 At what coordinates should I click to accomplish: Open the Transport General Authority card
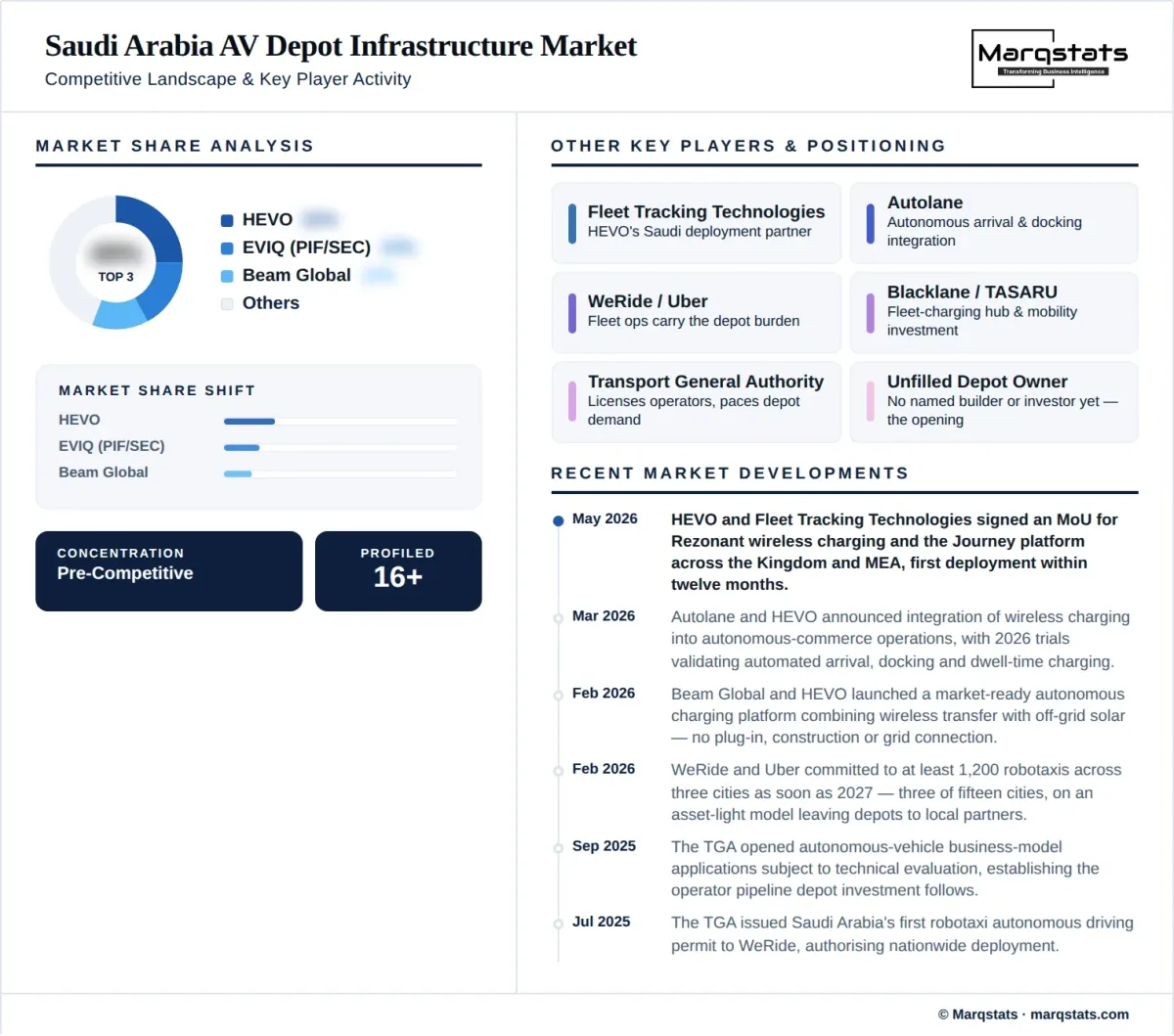[697, 402]
